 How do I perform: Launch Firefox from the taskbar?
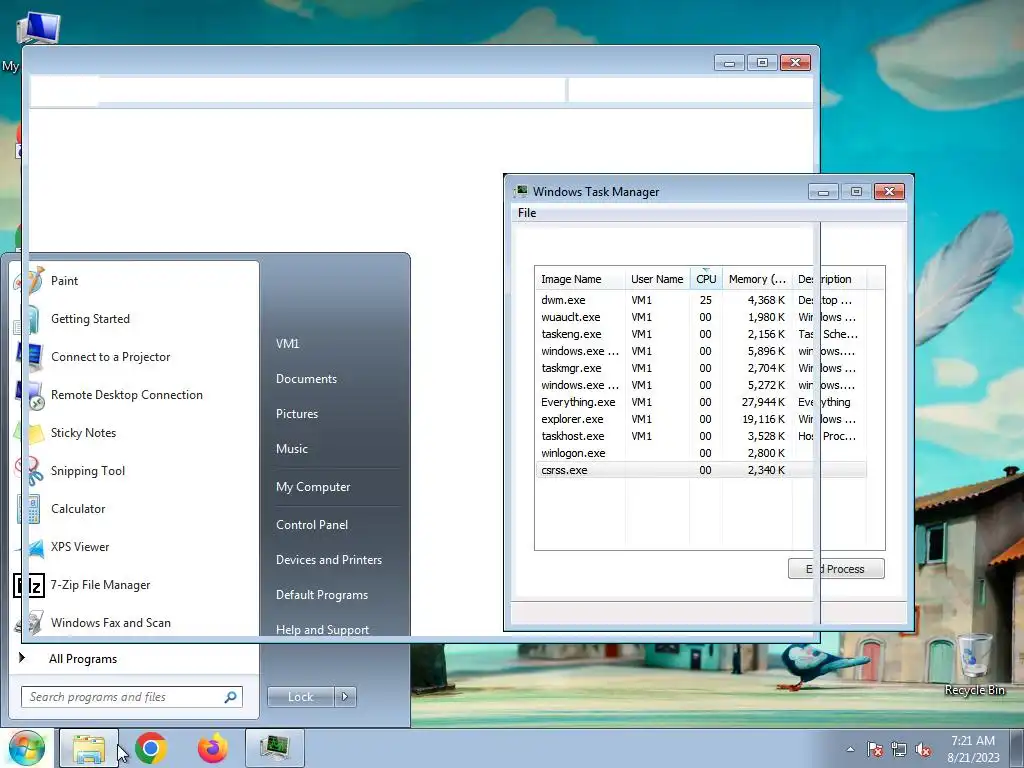click(213, 748)
